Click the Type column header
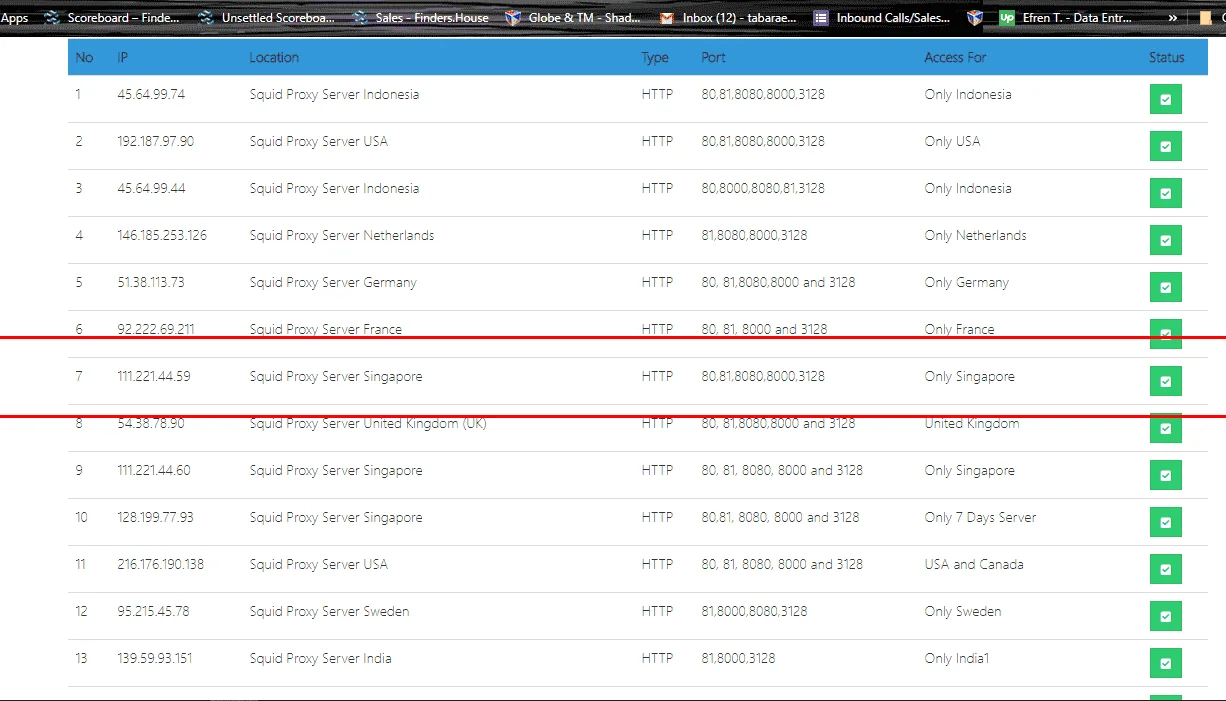This screenshot has width=1226, height=701. coord(655,57)
